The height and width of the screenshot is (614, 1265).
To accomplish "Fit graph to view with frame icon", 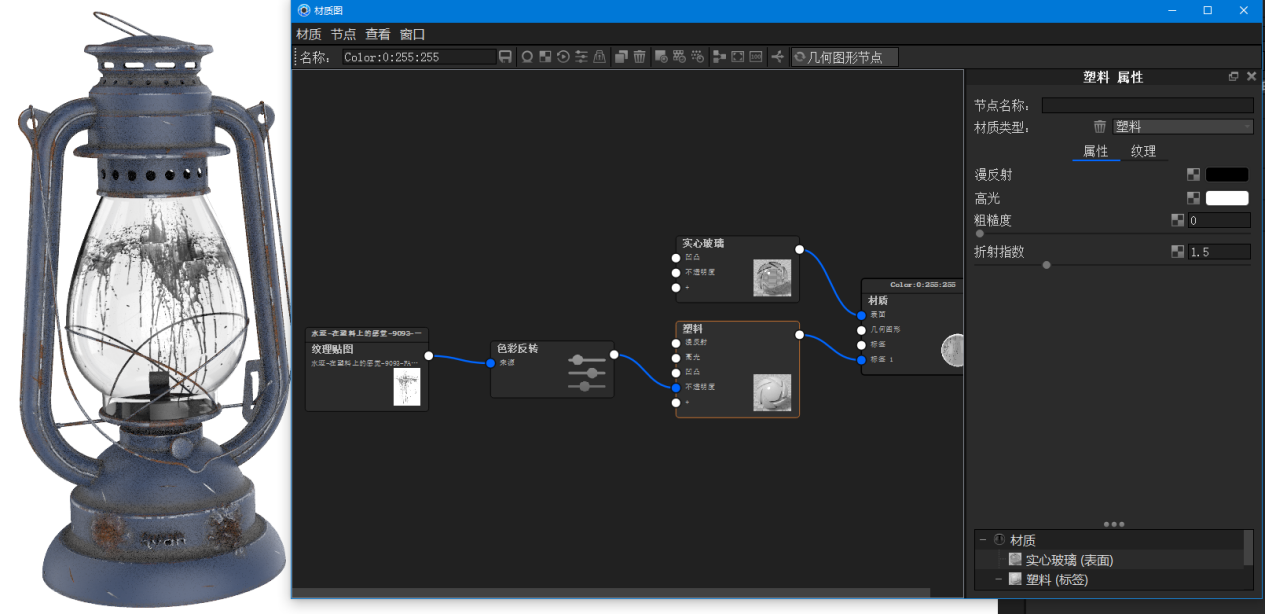I will coord(737,57).
